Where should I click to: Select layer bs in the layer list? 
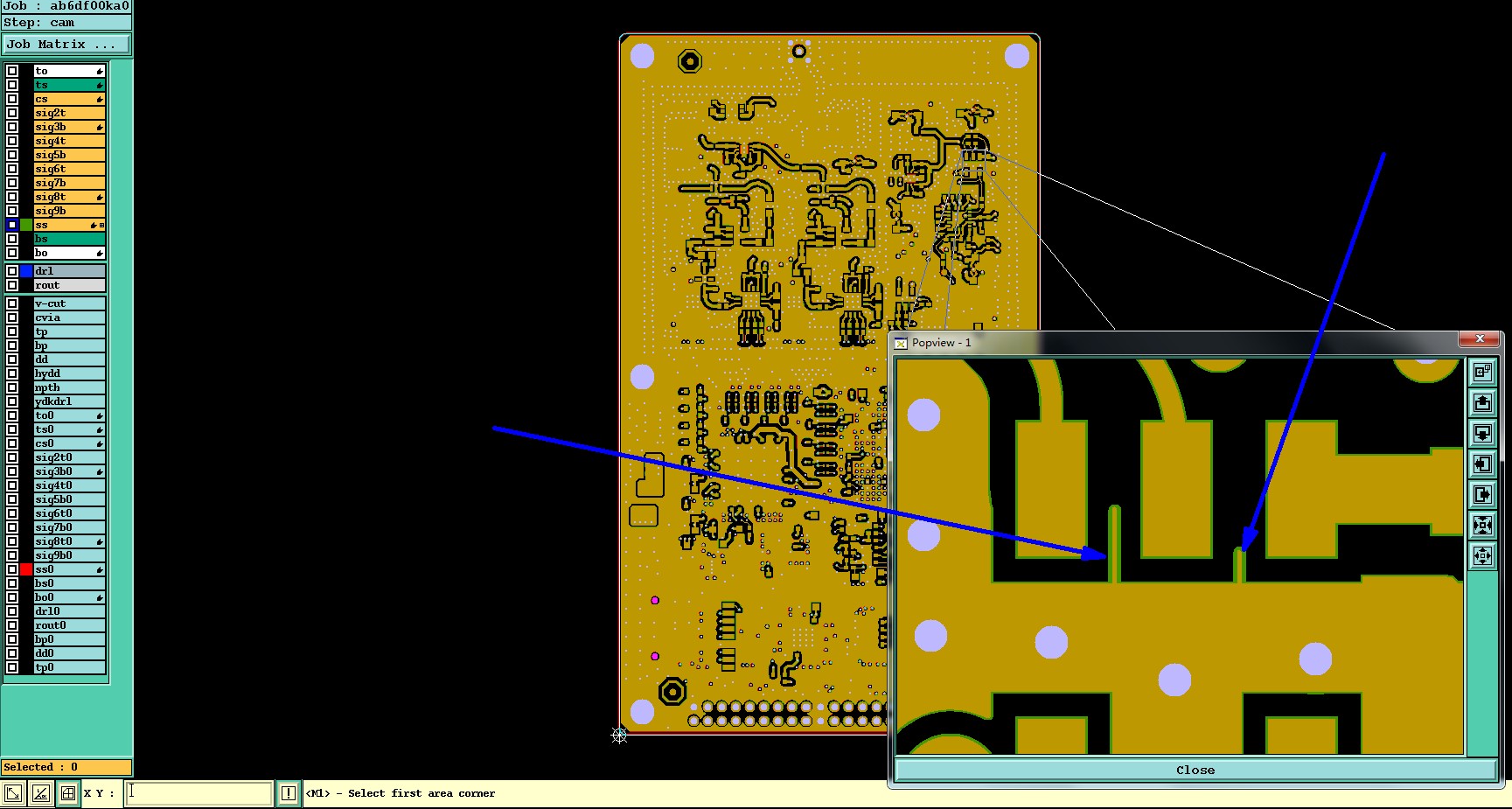click(69, 239)
